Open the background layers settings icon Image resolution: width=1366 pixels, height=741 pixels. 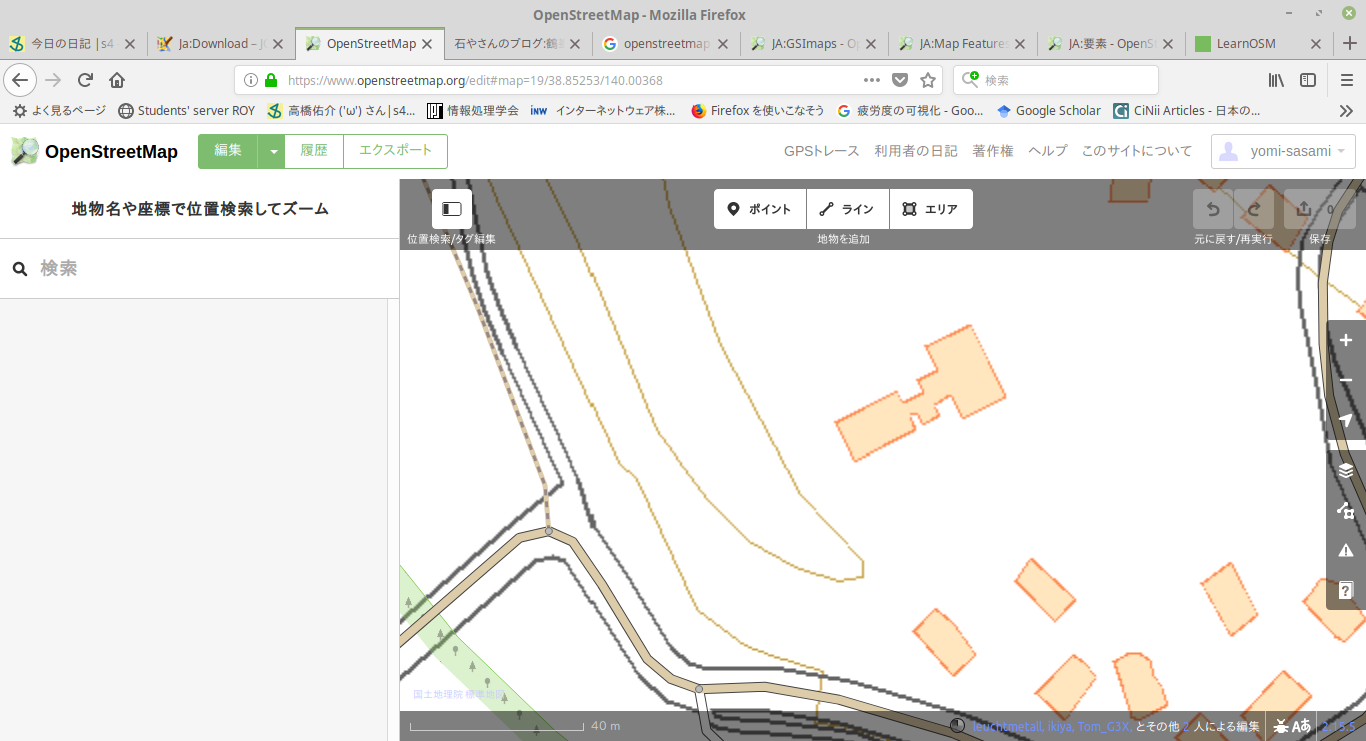click(1345, 470)
